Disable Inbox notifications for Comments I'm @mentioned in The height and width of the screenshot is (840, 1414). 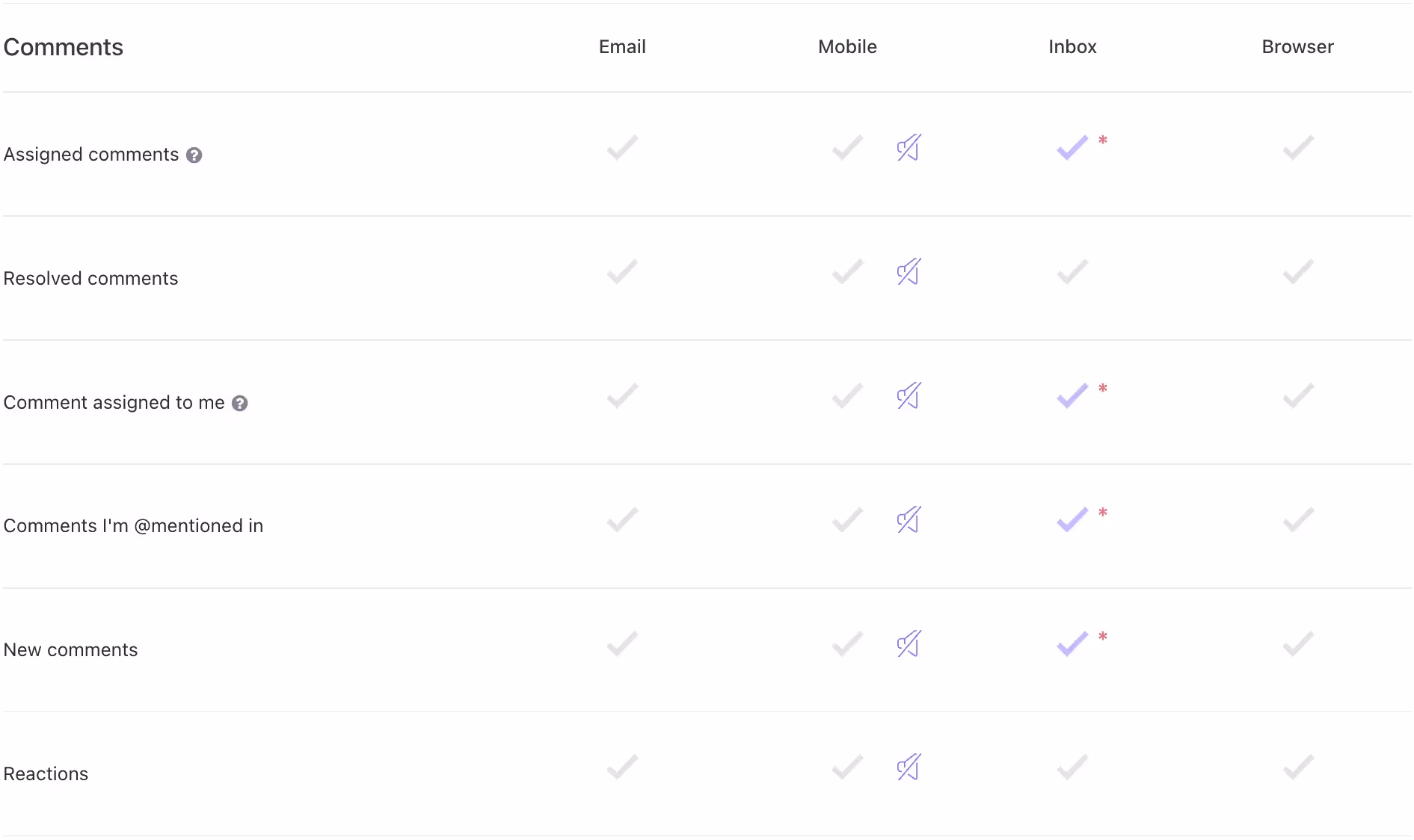[x=1071, y=520]
